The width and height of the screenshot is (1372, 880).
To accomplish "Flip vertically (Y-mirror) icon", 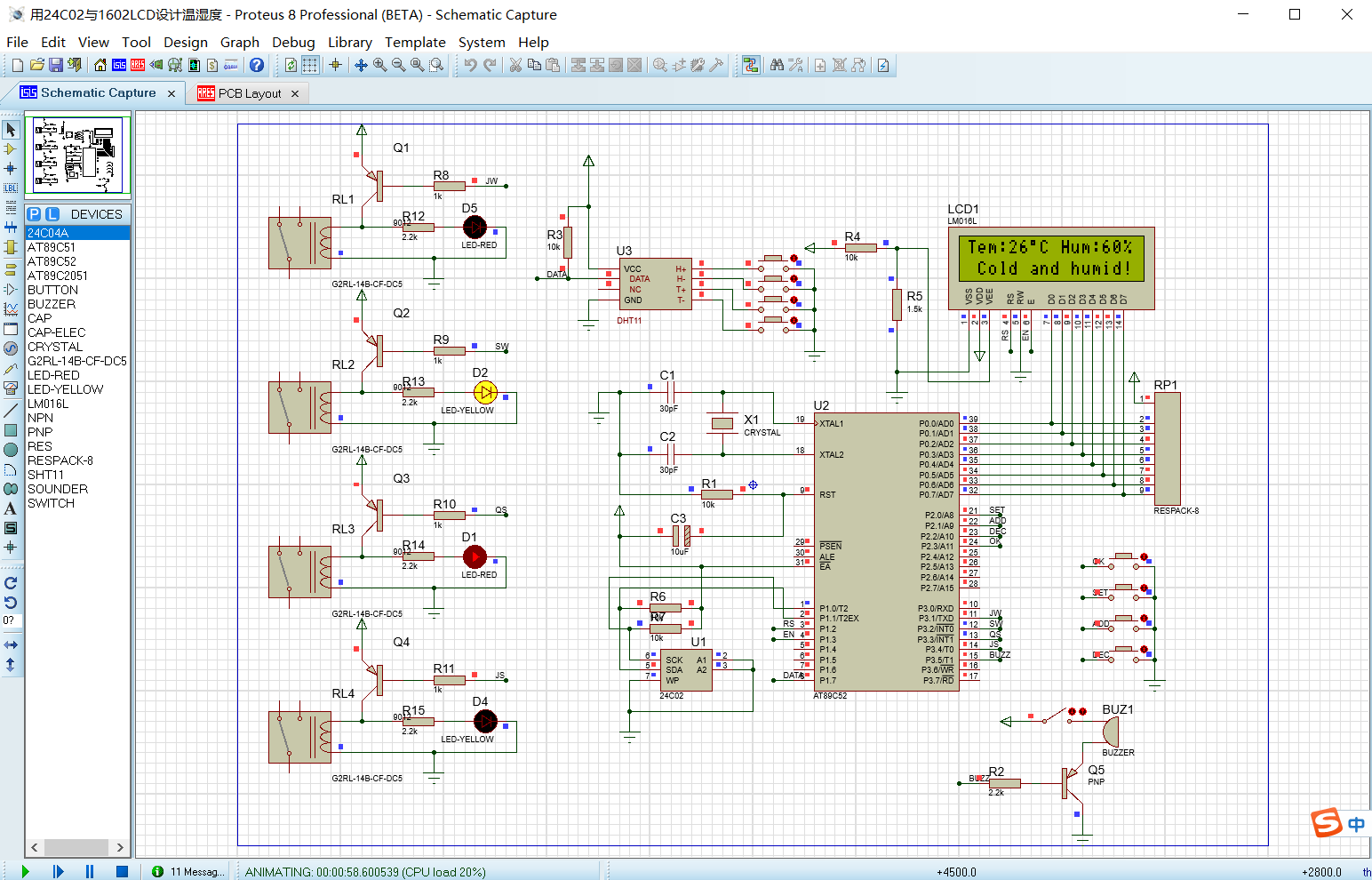I will tap(11, 664).
